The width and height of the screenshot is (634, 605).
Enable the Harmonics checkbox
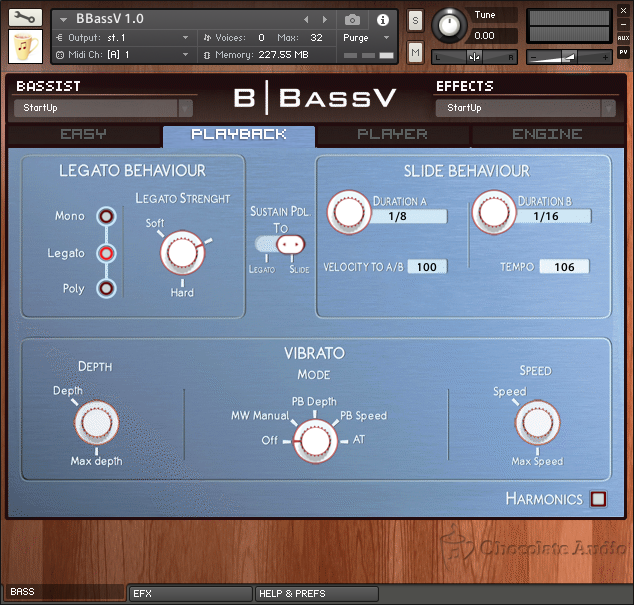[598, 499]
